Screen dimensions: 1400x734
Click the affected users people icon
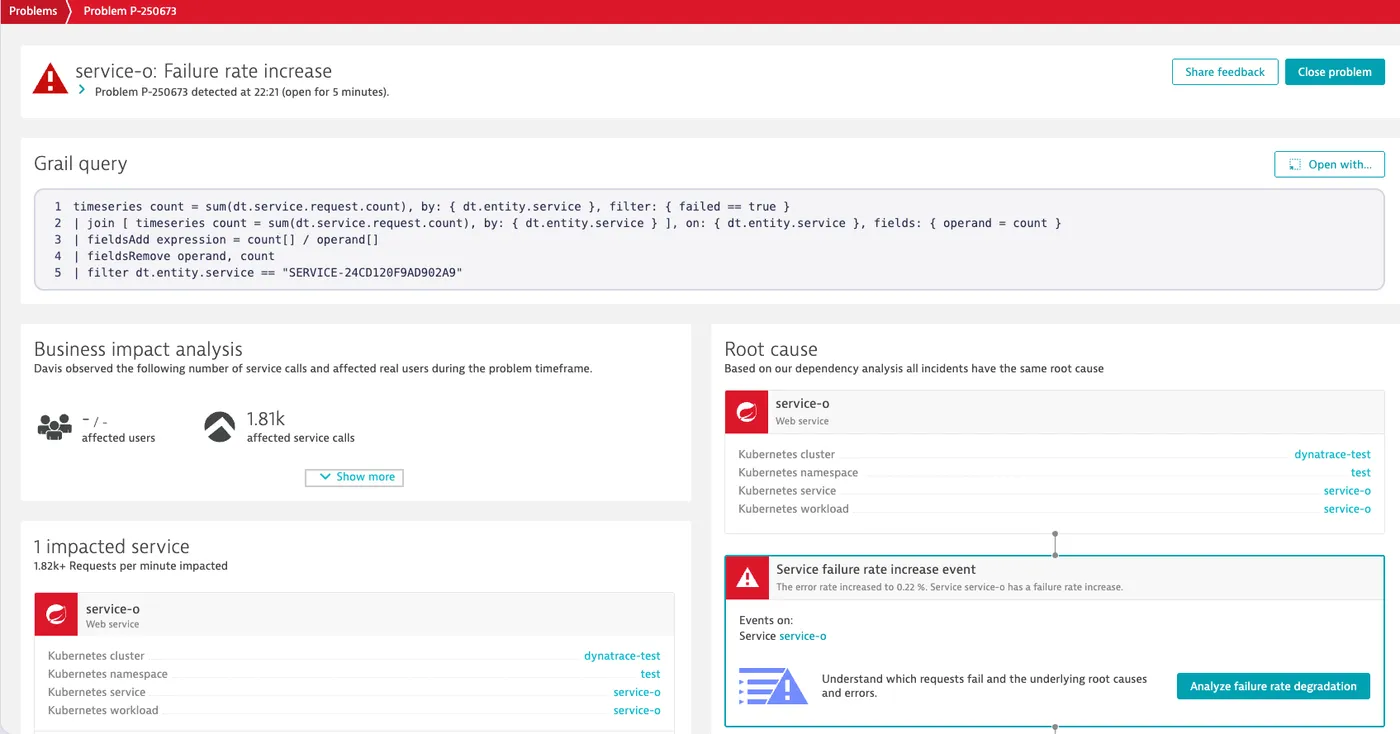55,427
